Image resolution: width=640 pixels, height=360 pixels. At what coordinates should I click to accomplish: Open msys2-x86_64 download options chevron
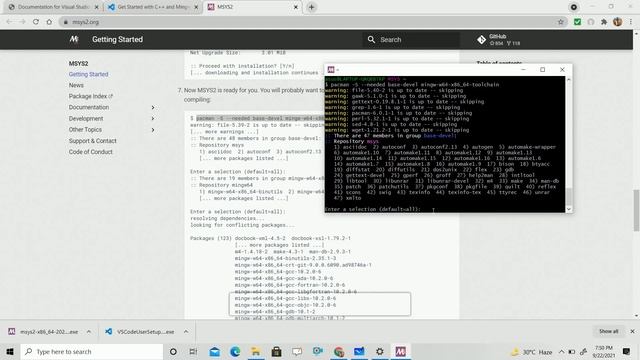click(x=89, y=332)
